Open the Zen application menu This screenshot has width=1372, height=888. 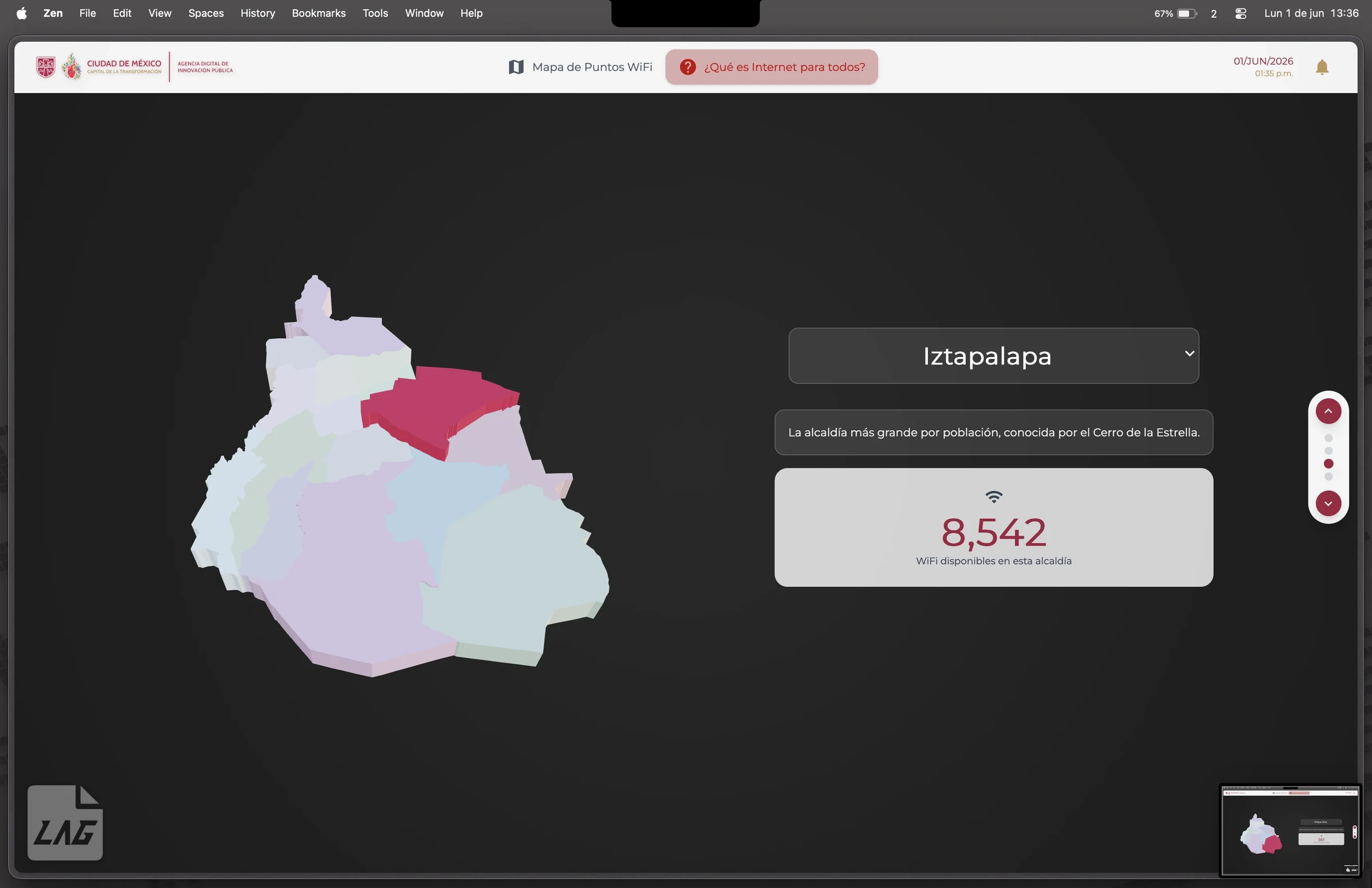53,13
